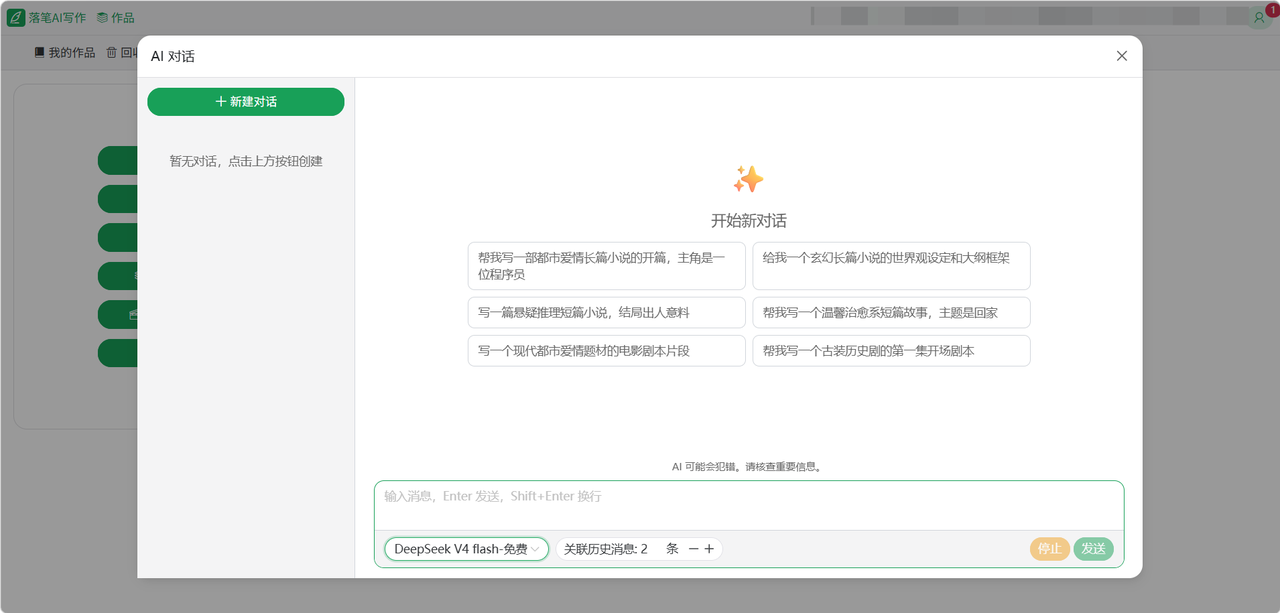Screen dimensions: 1280x613
Task: Open the 作品 menu in the top bar
Action: click(115, 17)
